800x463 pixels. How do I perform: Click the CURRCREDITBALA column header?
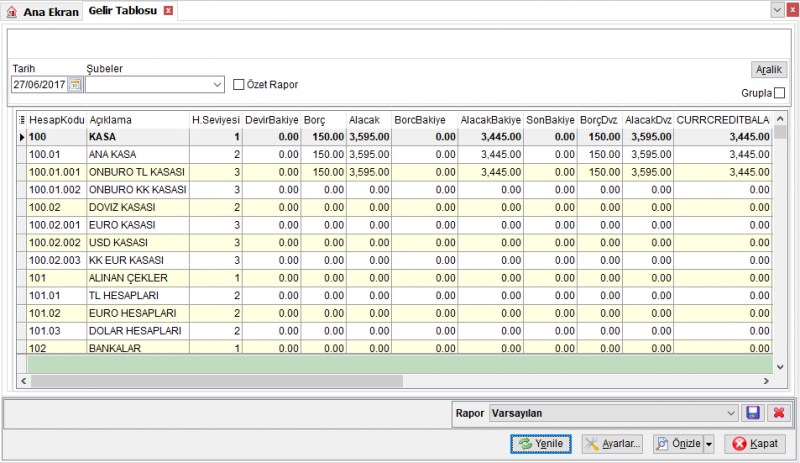(x=722, y=120)
